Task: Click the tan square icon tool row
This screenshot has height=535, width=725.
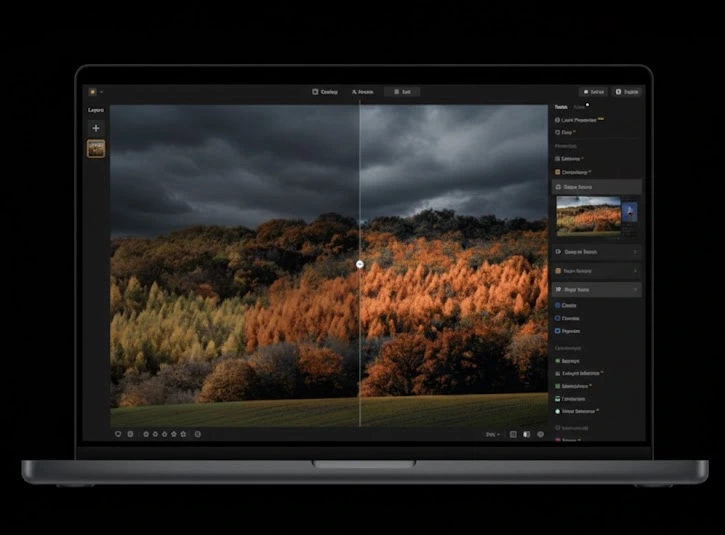Action: [x=596, y=271]
